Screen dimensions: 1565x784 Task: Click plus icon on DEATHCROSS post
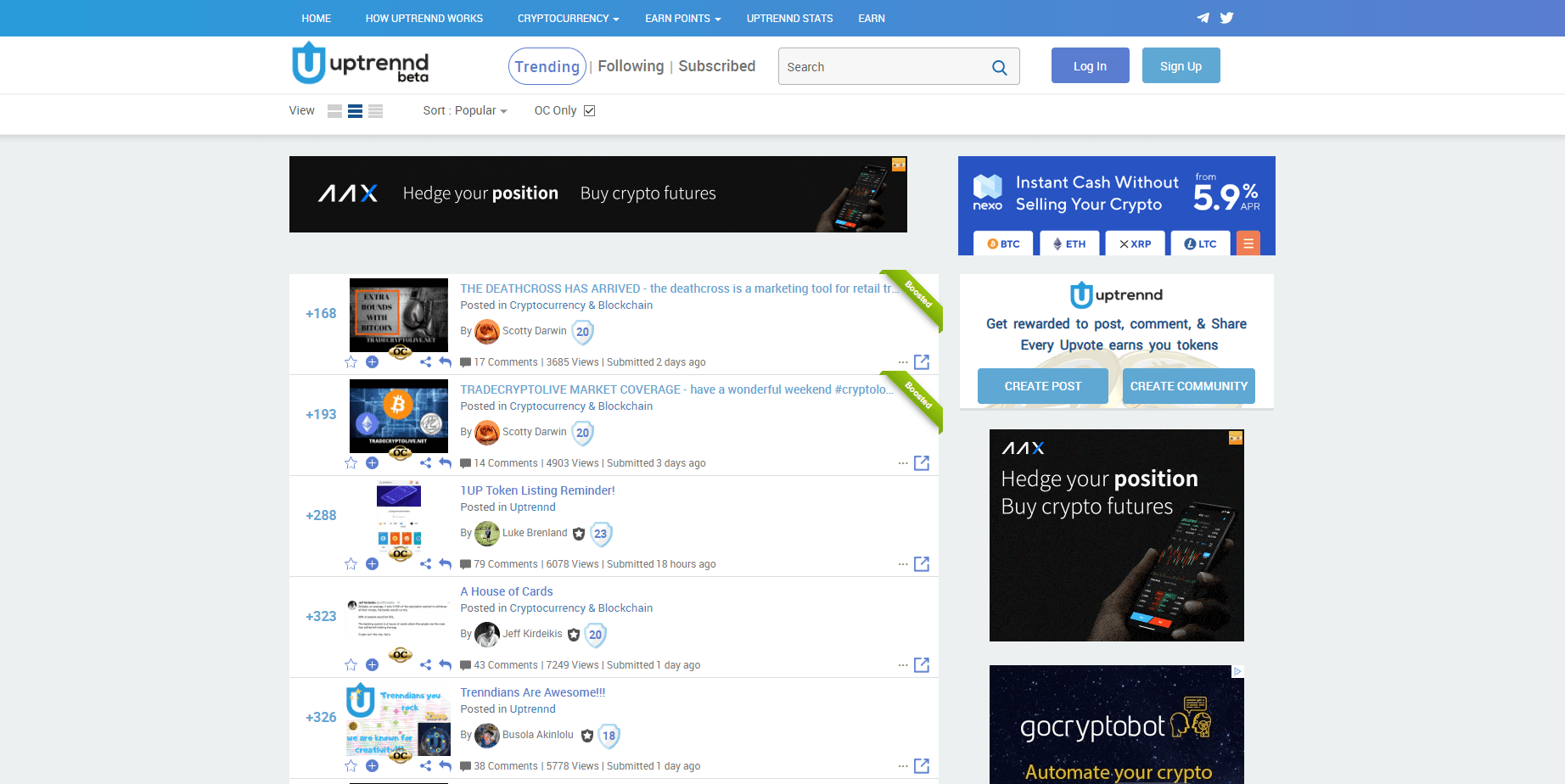372,362
